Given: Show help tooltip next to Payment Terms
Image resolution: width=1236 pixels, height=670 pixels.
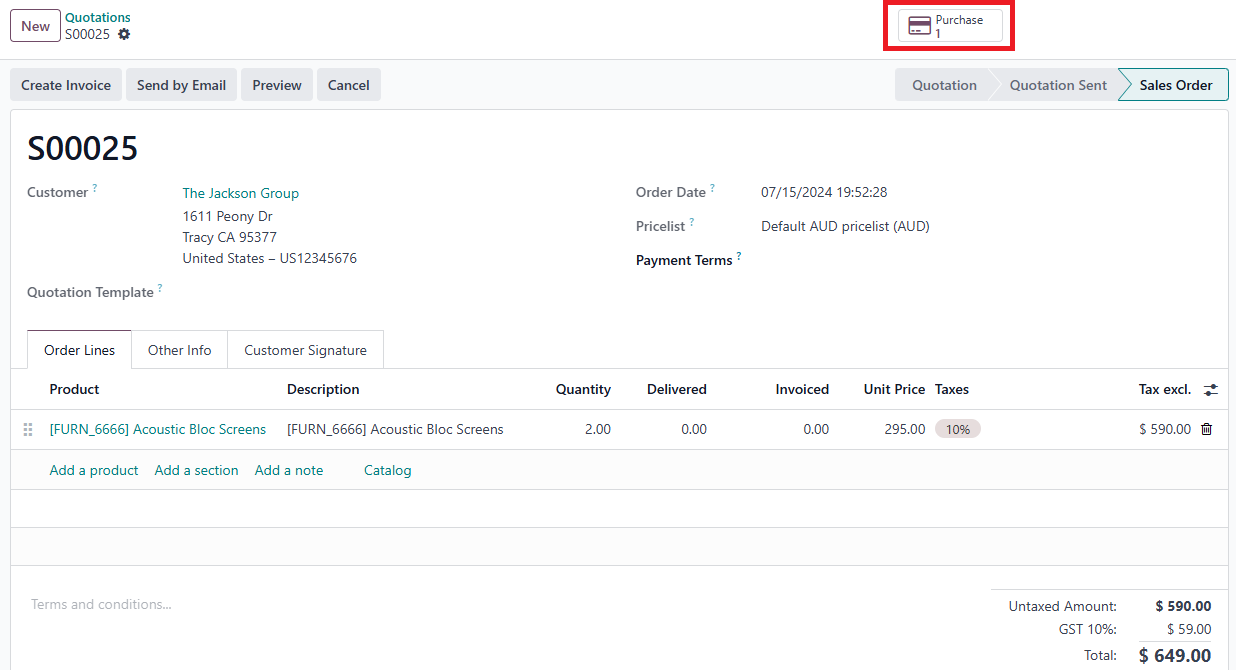Looking at the screenshot, I should tap(739, 256).
